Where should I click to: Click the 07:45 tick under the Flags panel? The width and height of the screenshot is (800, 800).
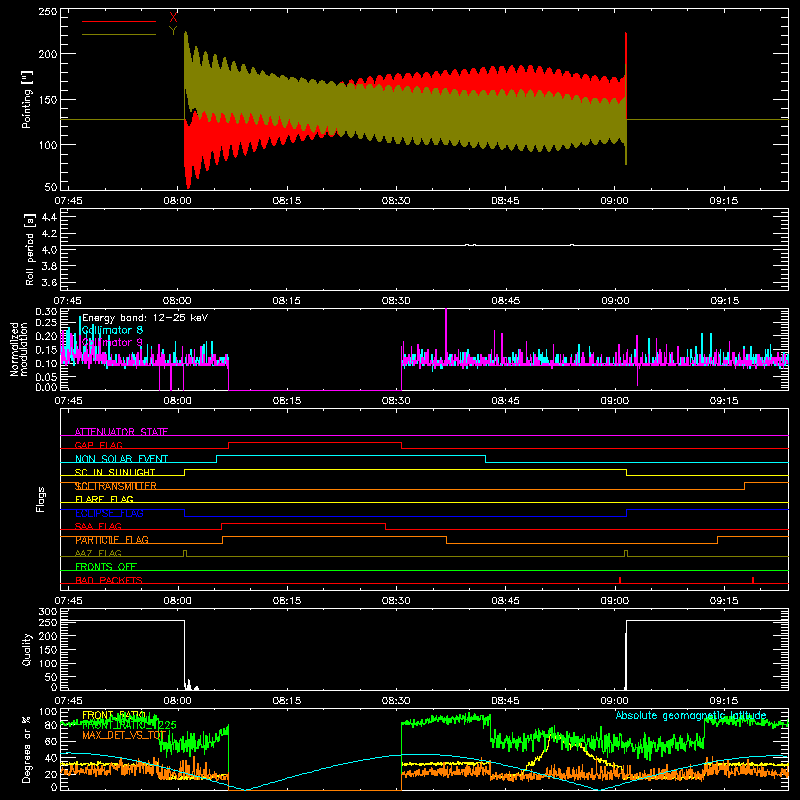tap(68, 601)
